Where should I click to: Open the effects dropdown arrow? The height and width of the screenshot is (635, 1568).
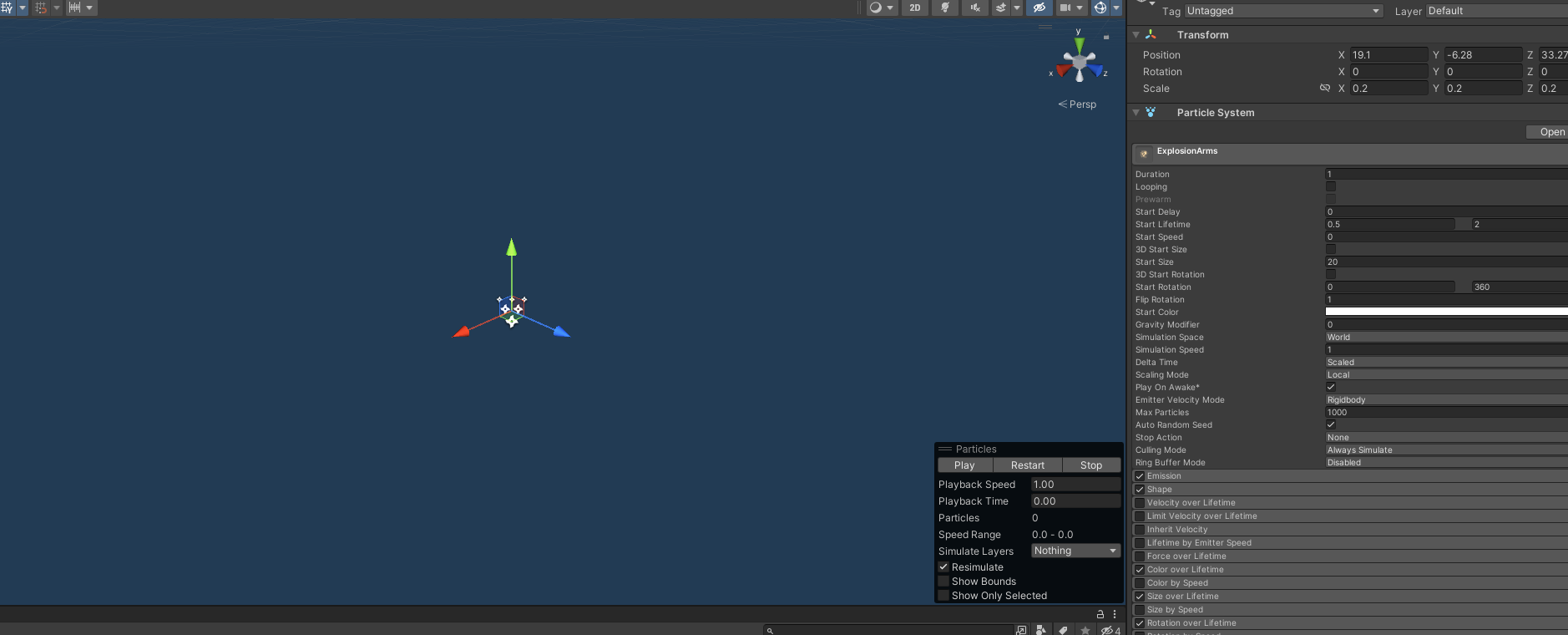(x=1016, y=8)
